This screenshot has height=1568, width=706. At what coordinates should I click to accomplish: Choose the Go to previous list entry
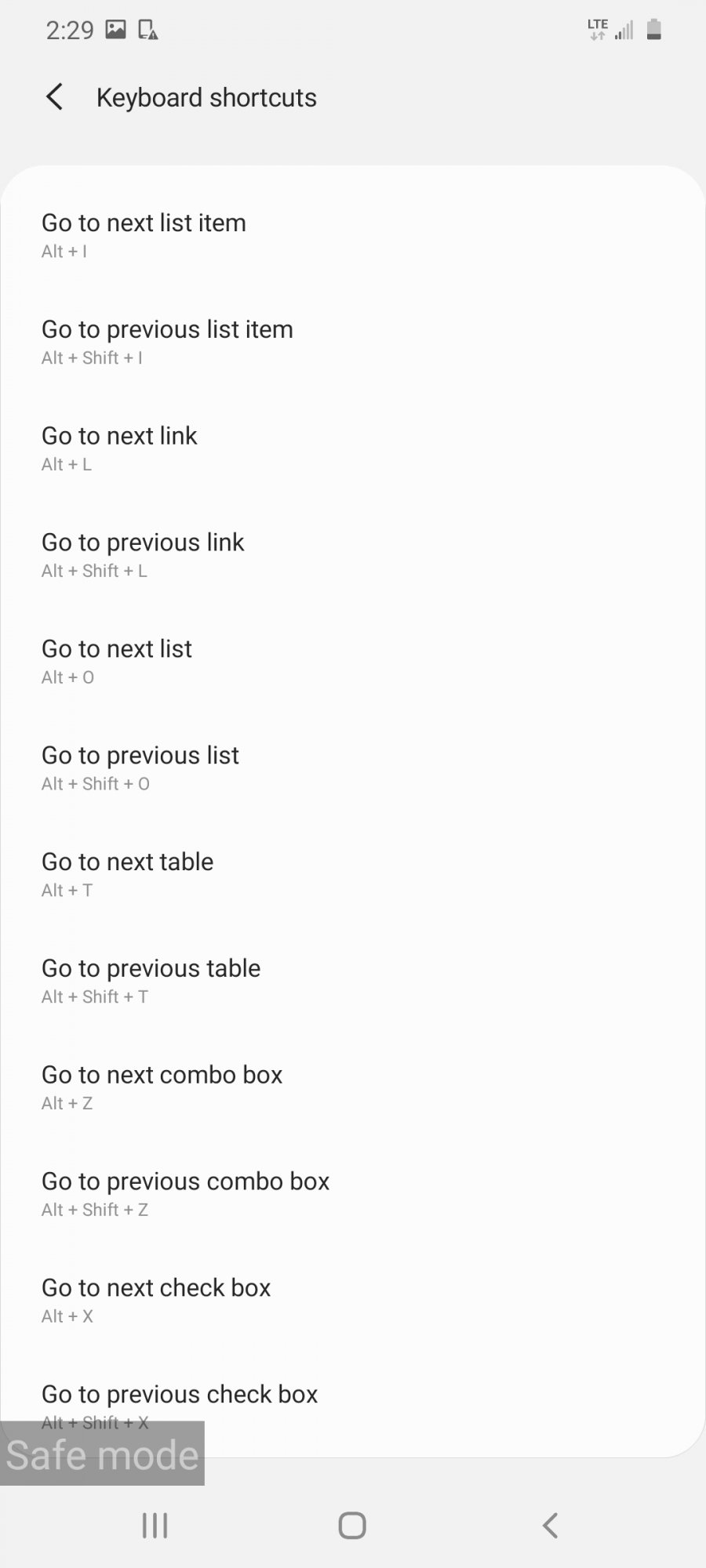353,768
